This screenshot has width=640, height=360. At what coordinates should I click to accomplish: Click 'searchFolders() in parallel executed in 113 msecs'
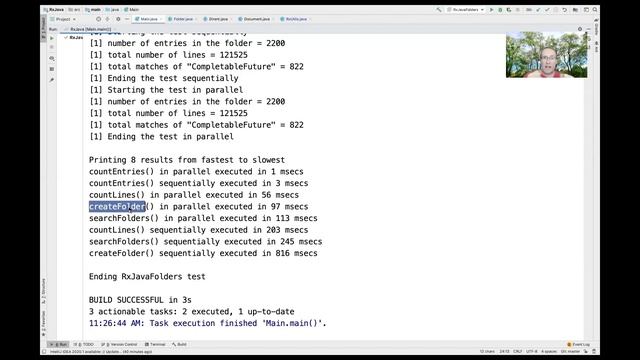coord(203,218)
